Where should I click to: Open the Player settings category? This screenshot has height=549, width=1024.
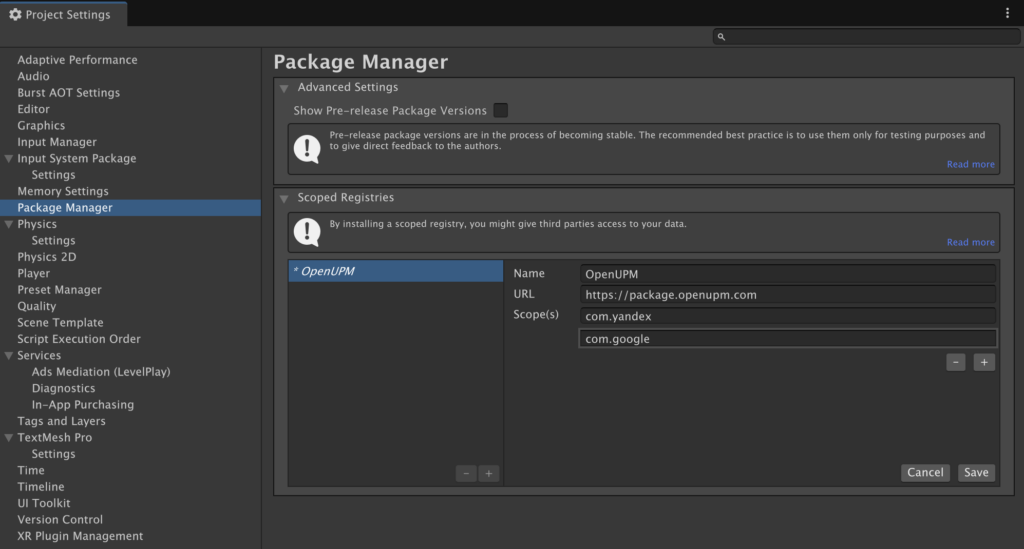[x=33, y=274]
